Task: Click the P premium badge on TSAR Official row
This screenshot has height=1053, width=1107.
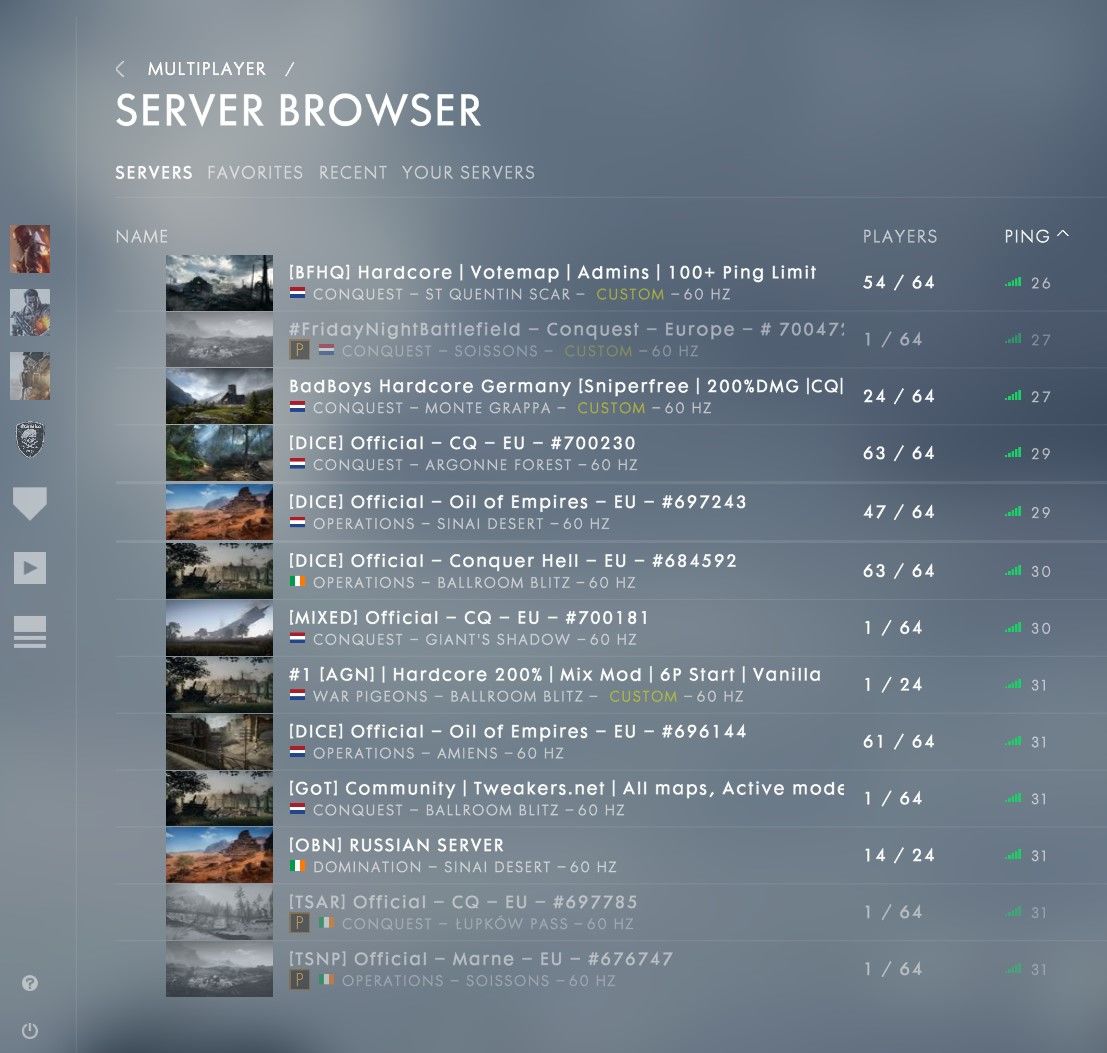Action: [299, 922]
